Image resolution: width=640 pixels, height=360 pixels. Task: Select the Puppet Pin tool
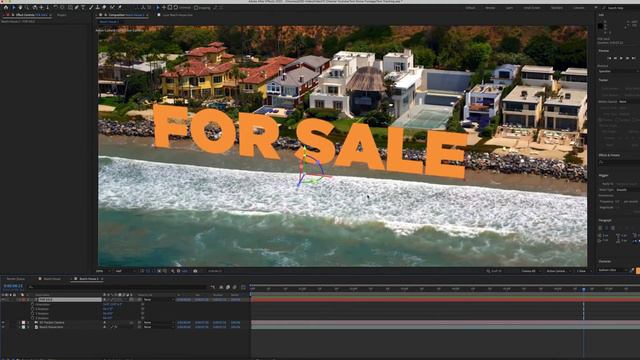[x=119, y=7]
